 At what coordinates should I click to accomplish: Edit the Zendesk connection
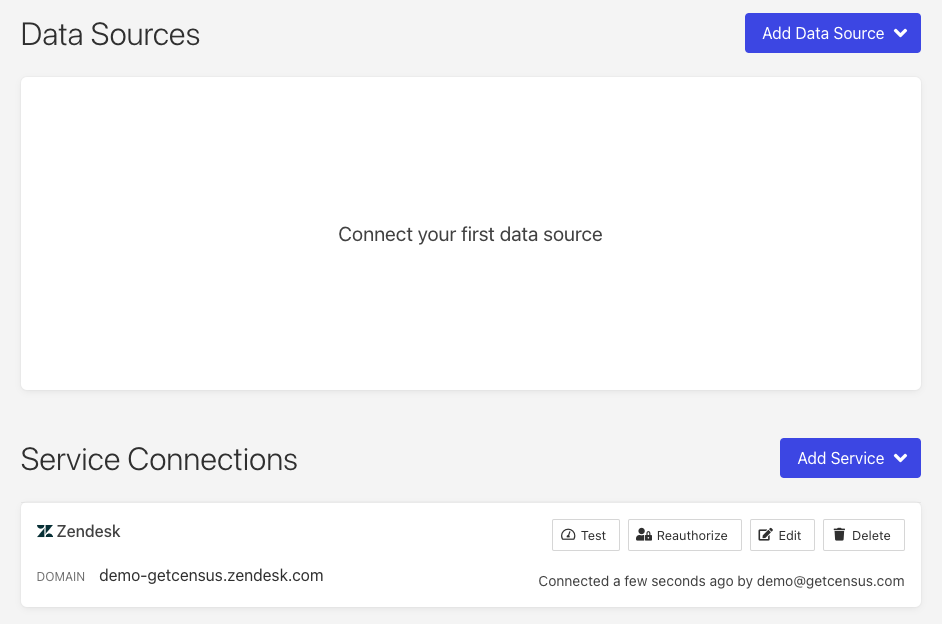click(782, 535)
